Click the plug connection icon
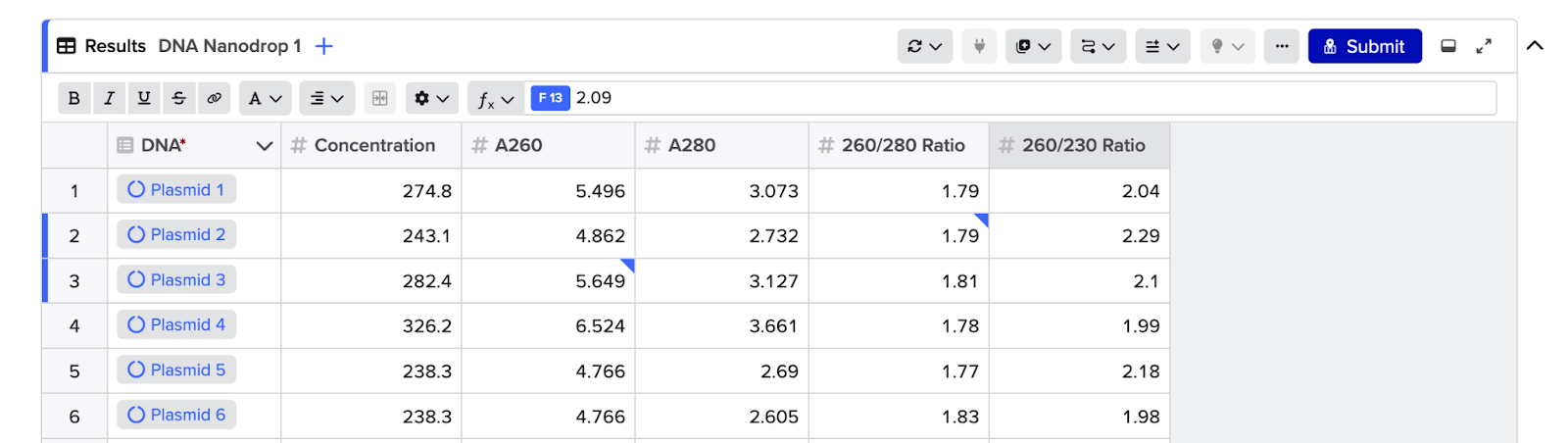Image resolution: width=1568 pixels, height=443 pixels. (x=979, y=46)
